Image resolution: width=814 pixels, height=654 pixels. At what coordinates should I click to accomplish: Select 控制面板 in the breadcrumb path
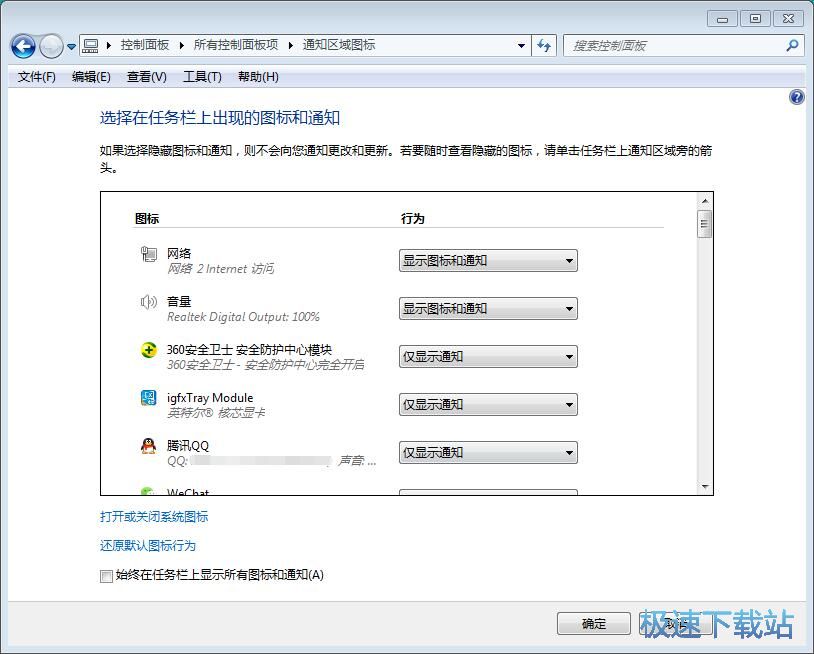coord(145,45)
